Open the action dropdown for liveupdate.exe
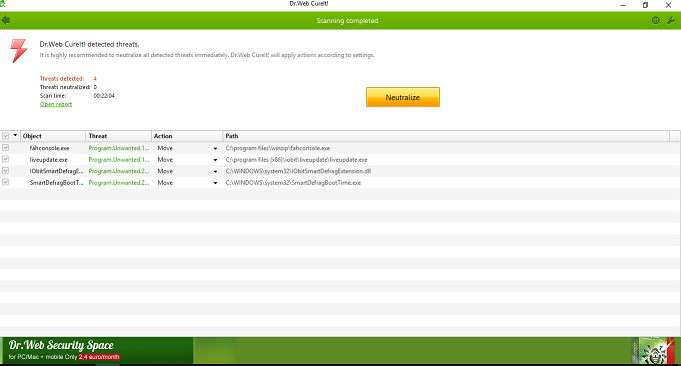The width and height of the screenshot is (681, 366). click(215, 160)
